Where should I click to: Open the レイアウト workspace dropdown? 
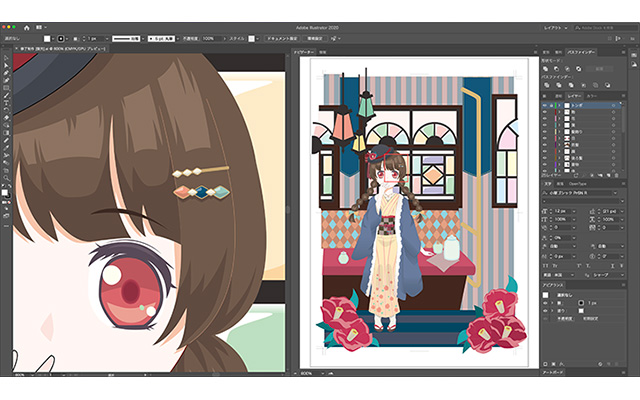(x=556, y=28)
